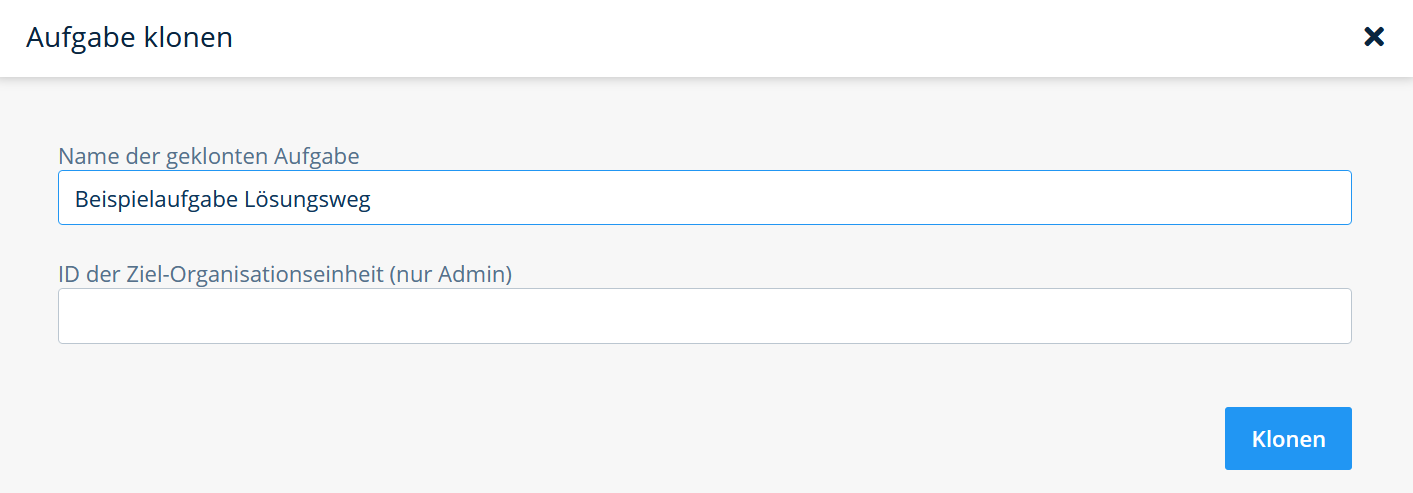Screen dimensions: 1413x493
Task: Click the word Beispielaufgabe in the name field
Action: point(156,199)
